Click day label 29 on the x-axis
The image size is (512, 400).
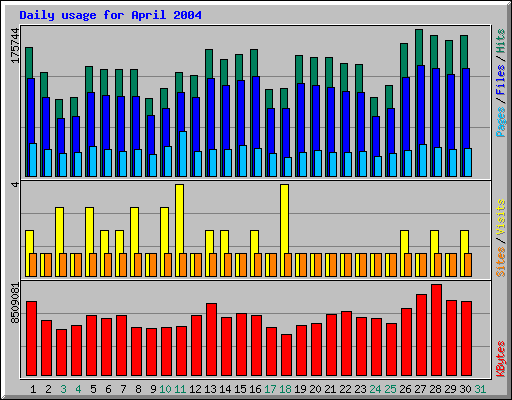pyautogui.click(x=450, y=389)
